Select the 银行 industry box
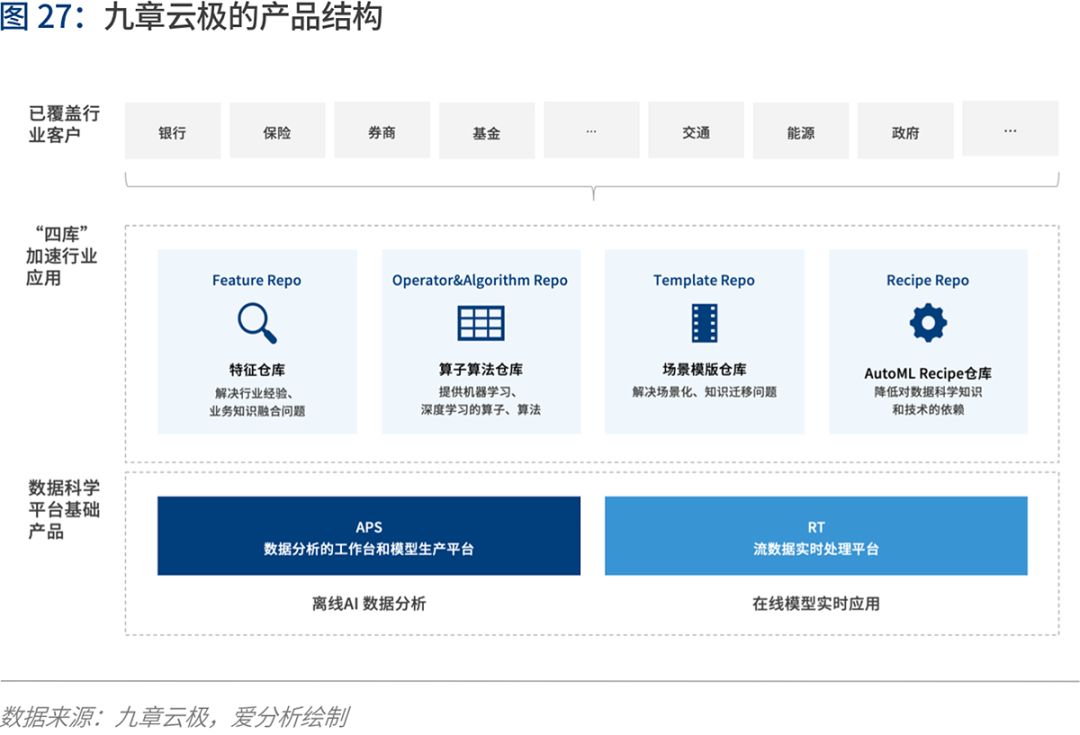 172,130
